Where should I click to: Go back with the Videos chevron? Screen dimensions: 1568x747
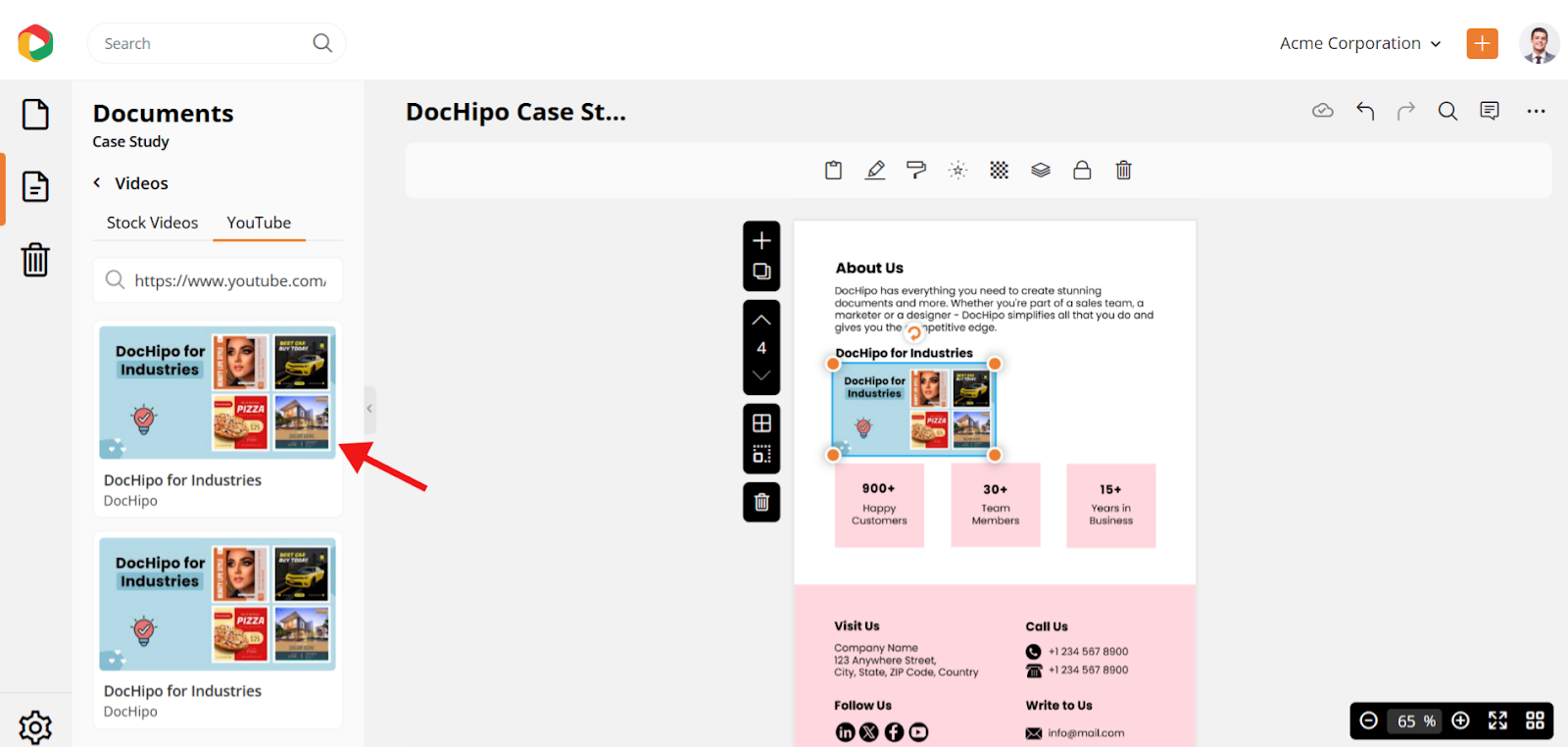[97, 182]
